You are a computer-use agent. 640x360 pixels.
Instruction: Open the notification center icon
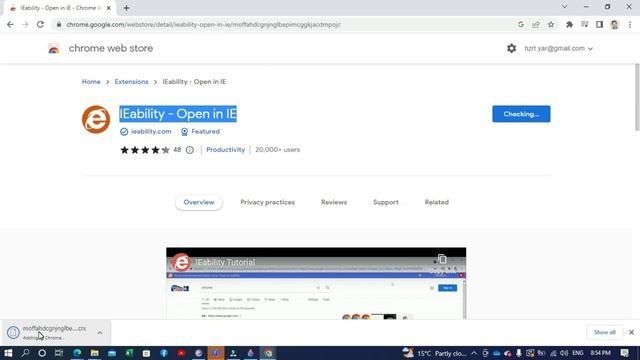(624, 353)
